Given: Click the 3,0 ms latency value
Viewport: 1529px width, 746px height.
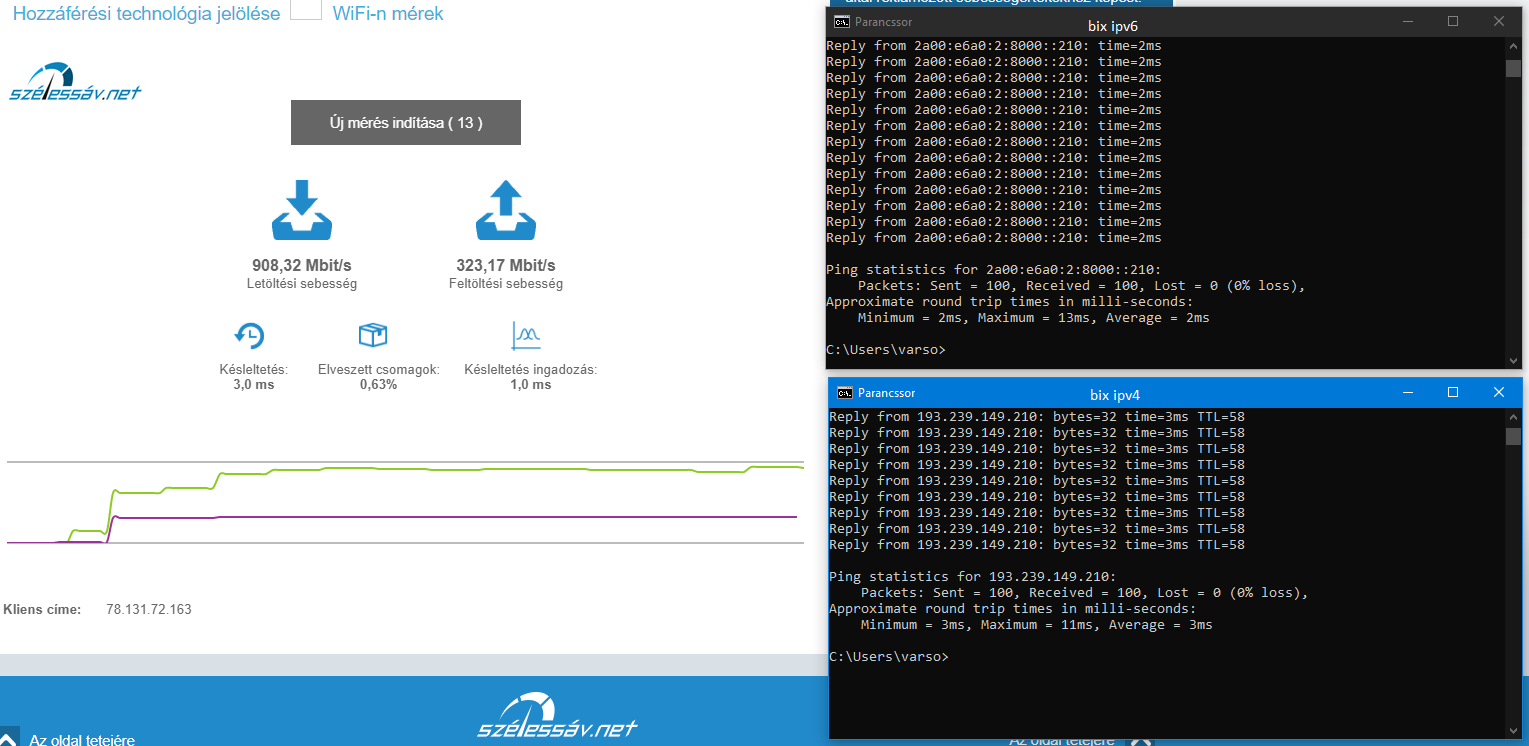Looking at the screenshot, I should point(253,385).
